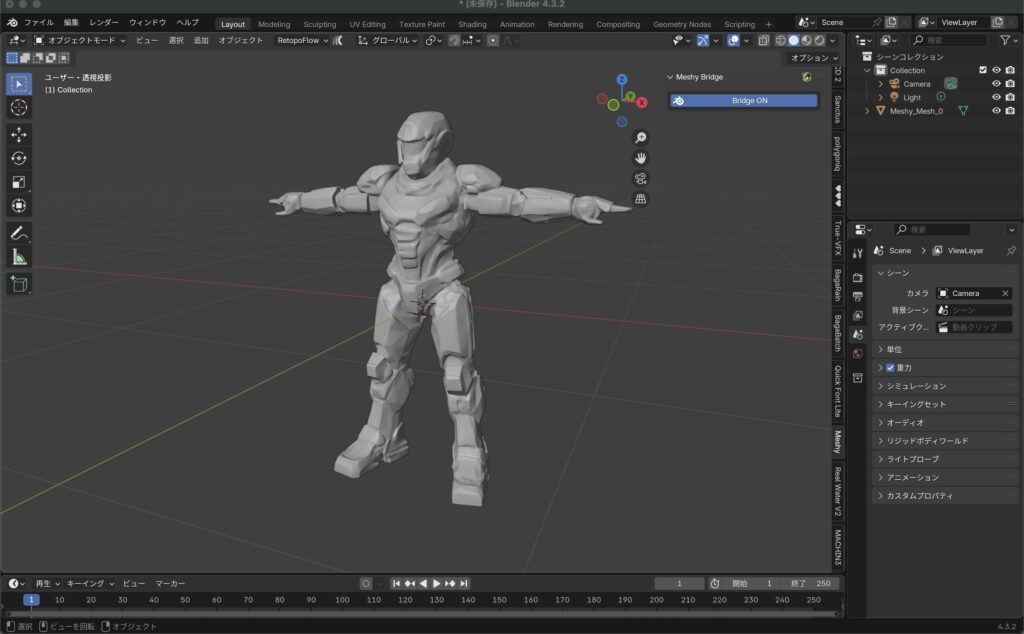Screen dimensions: 1024x634
Task: Select the Cursor tool
Action: pyautogui.click(x=19, y=108)
